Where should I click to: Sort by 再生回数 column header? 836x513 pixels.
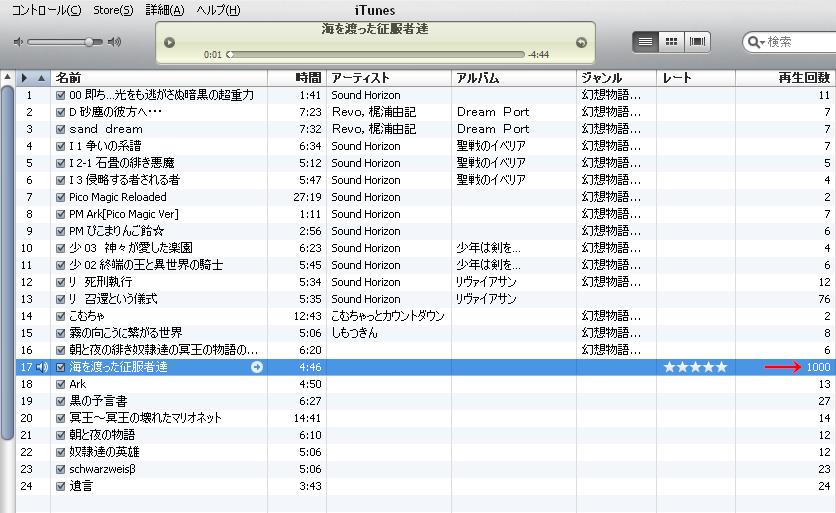tap(785, 78)
